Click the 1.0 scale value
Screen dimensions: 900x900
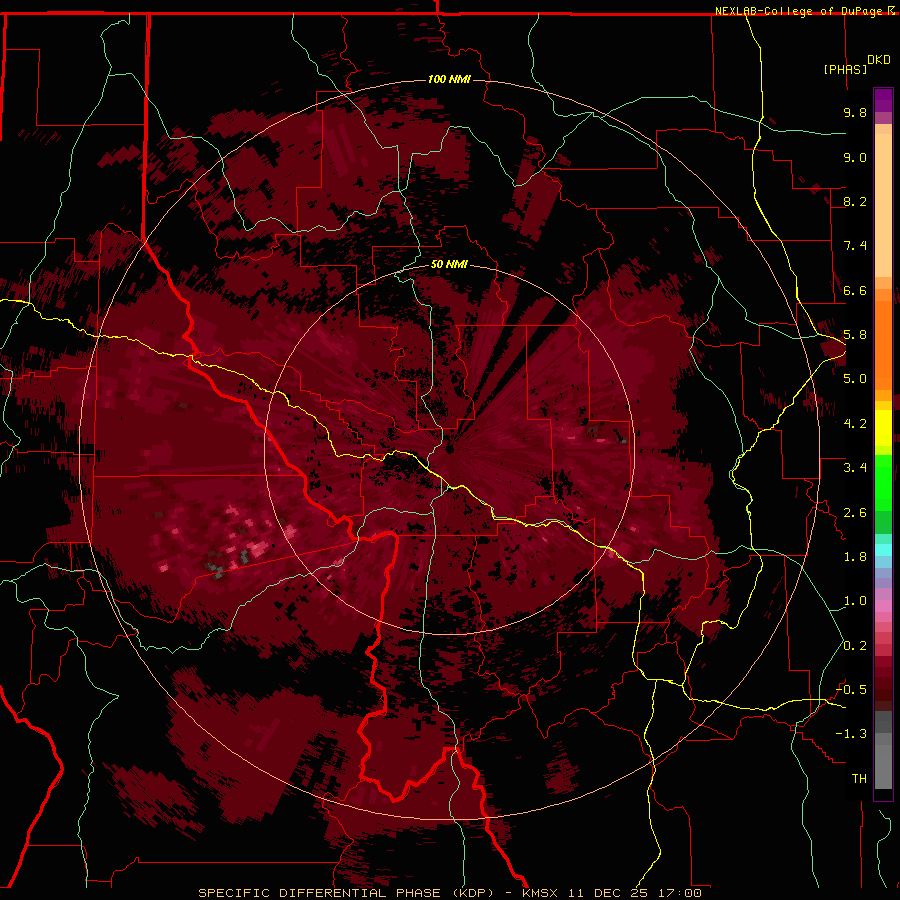[855, 601]
